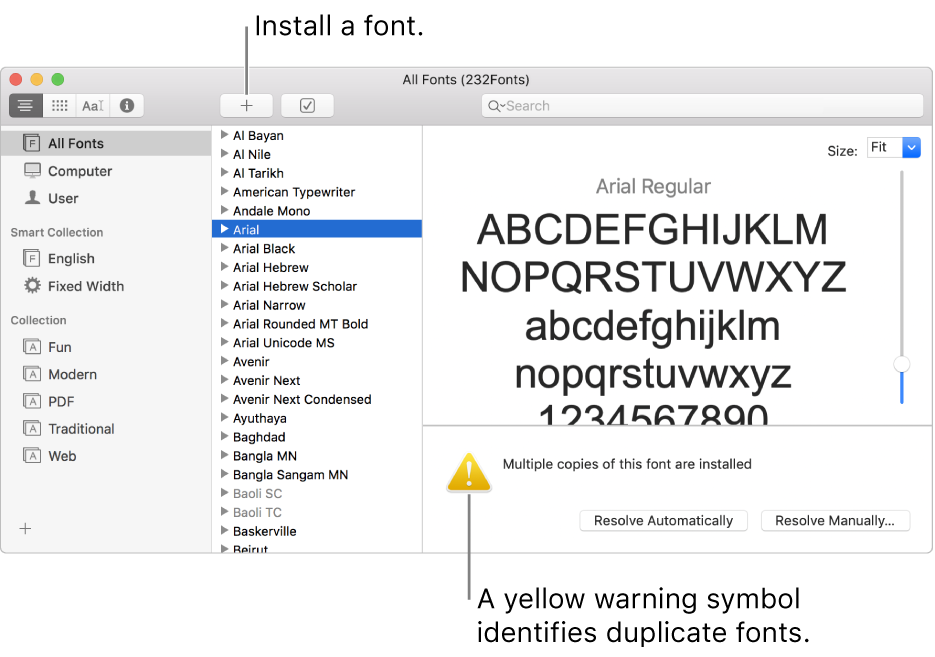Click the magnifier icon in the search field
935x657 pixels.
coord(495,106)
